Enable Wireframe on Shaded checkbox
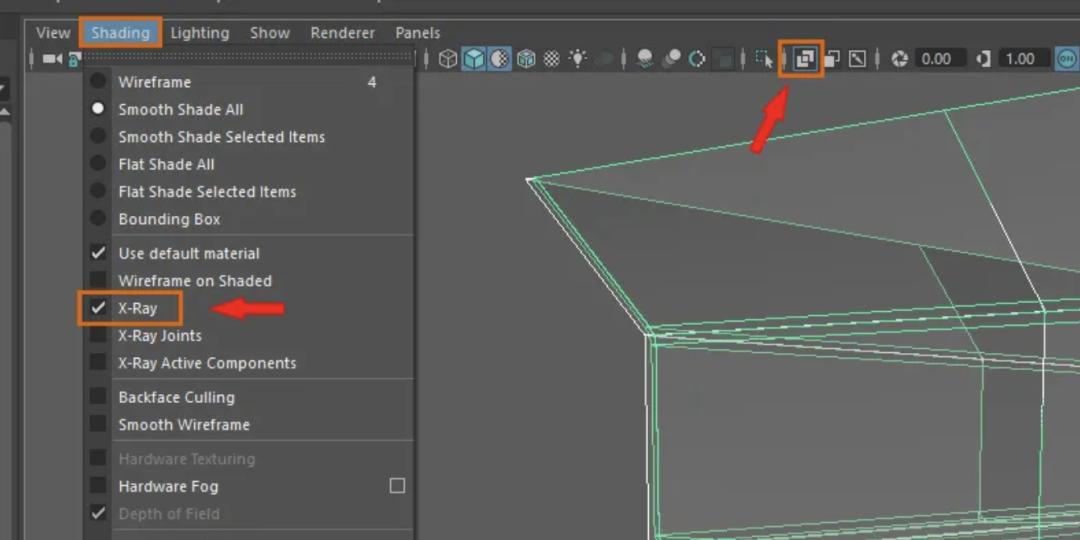The image size is (1080, 540). point(98,281)
